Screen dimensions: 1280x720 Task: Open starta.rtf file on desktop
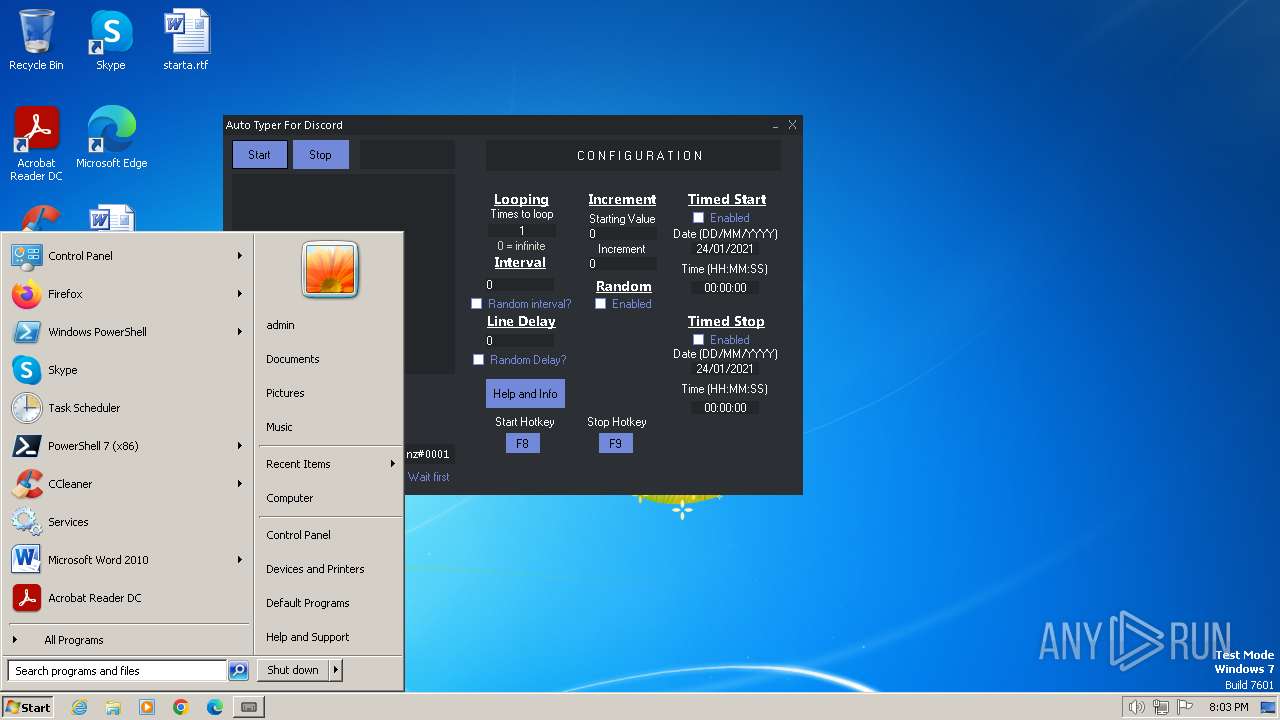point(186,40)
